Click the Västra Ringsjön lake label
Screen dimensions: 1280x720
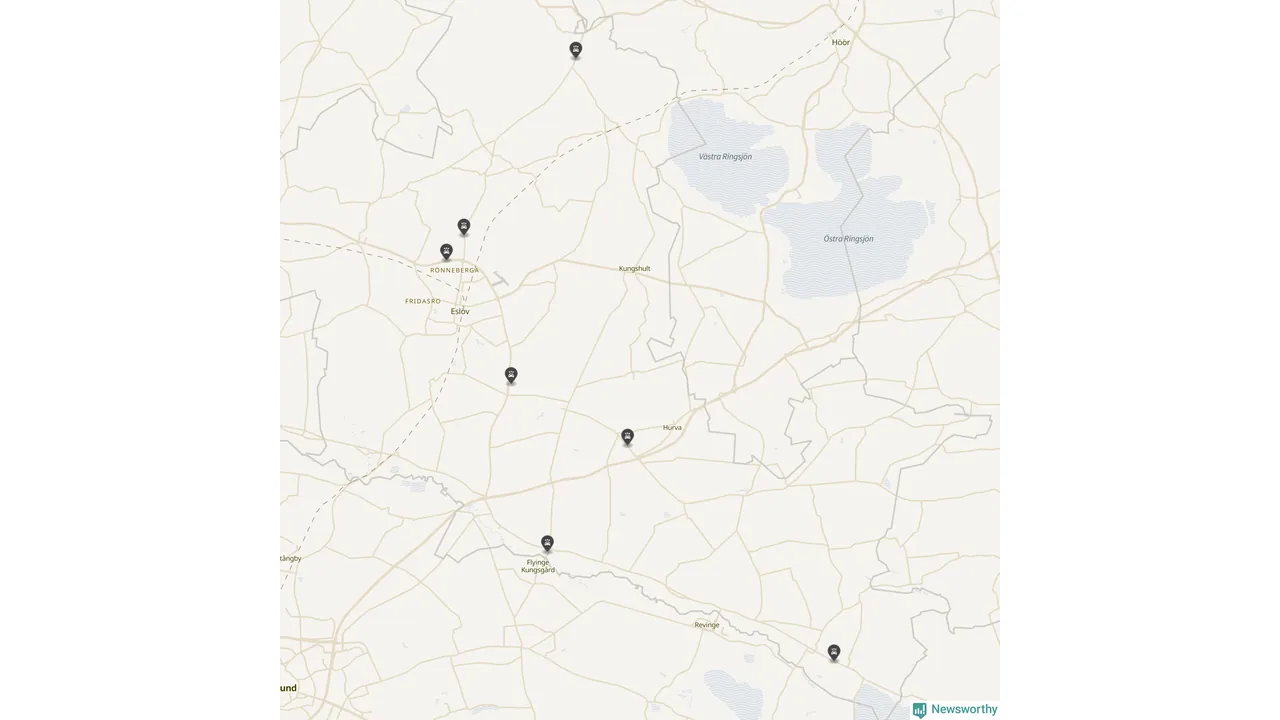[x=725, y=157]
